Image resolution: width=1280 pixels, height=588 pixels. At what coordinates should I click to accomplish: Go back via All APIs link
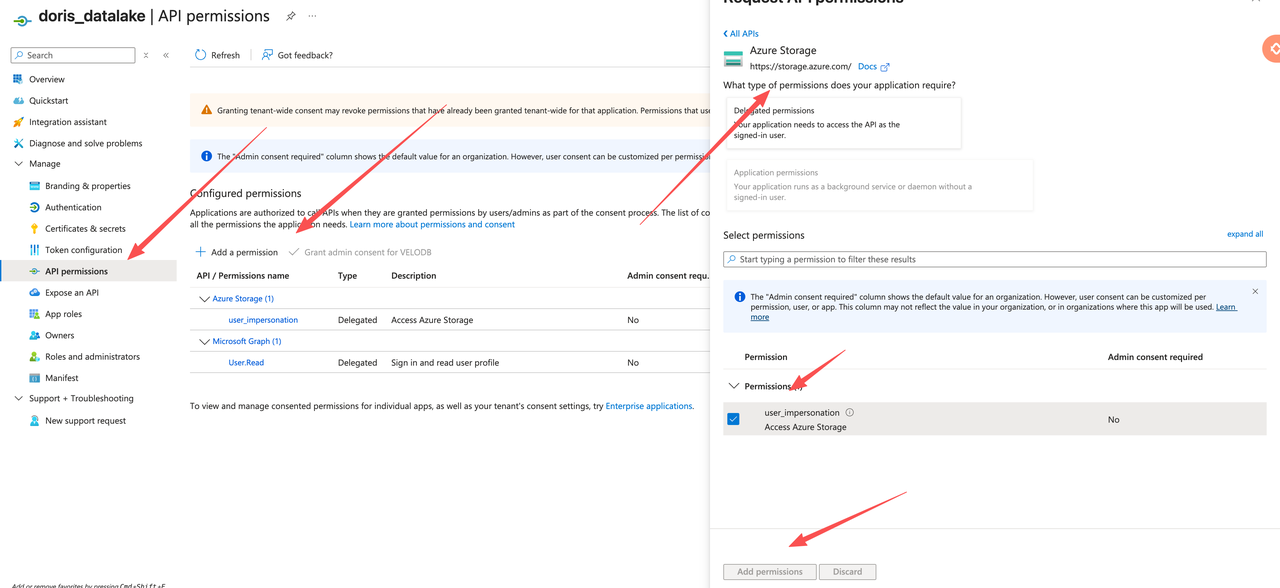741,33
